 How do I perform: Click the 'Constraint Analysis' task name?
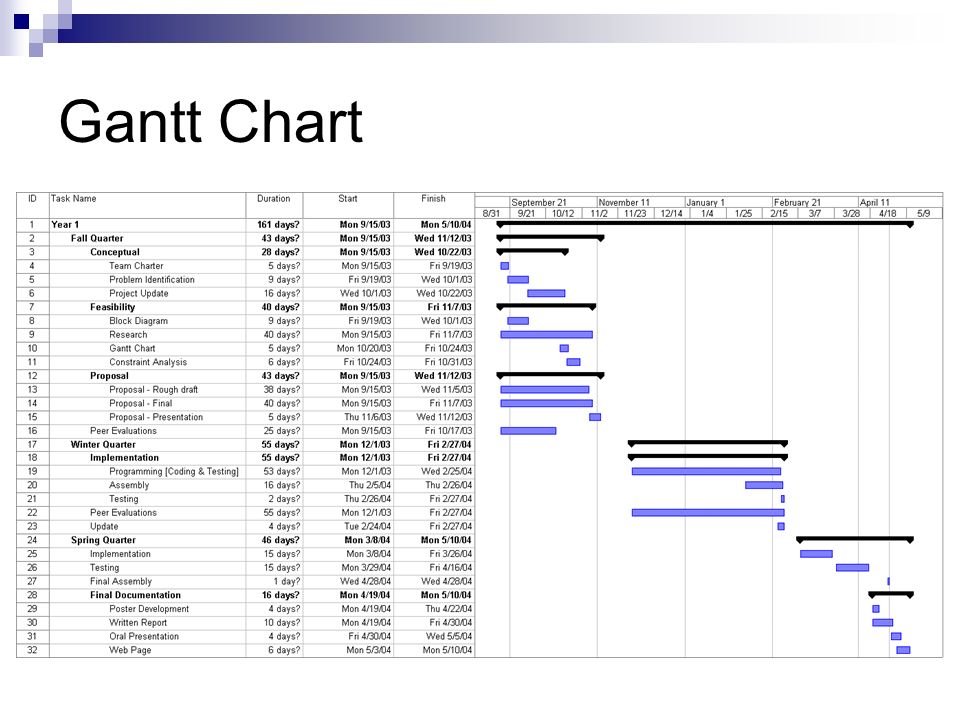point(148,362)
